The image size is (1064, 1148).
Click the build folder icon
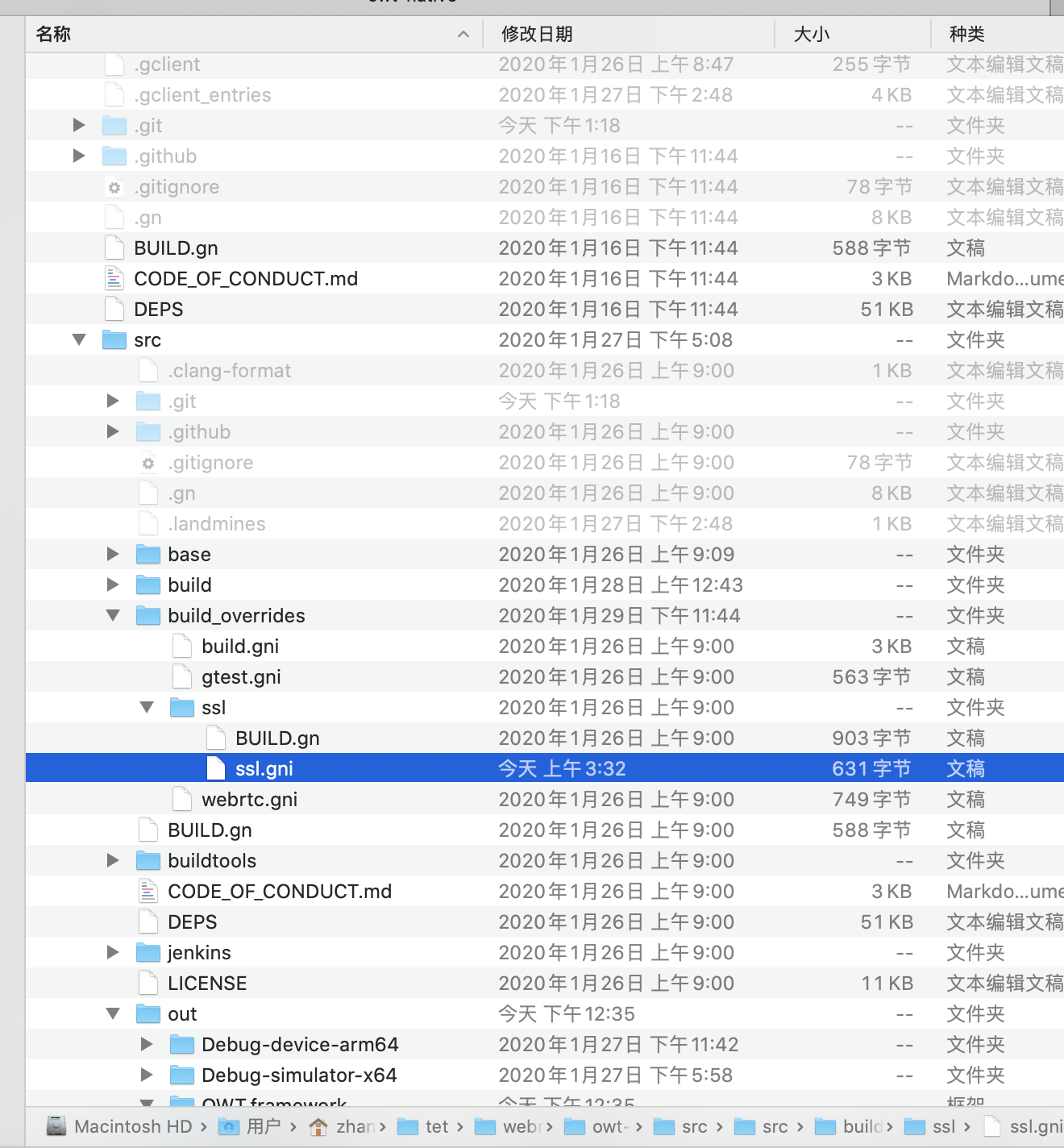click(x=148, y=584)
